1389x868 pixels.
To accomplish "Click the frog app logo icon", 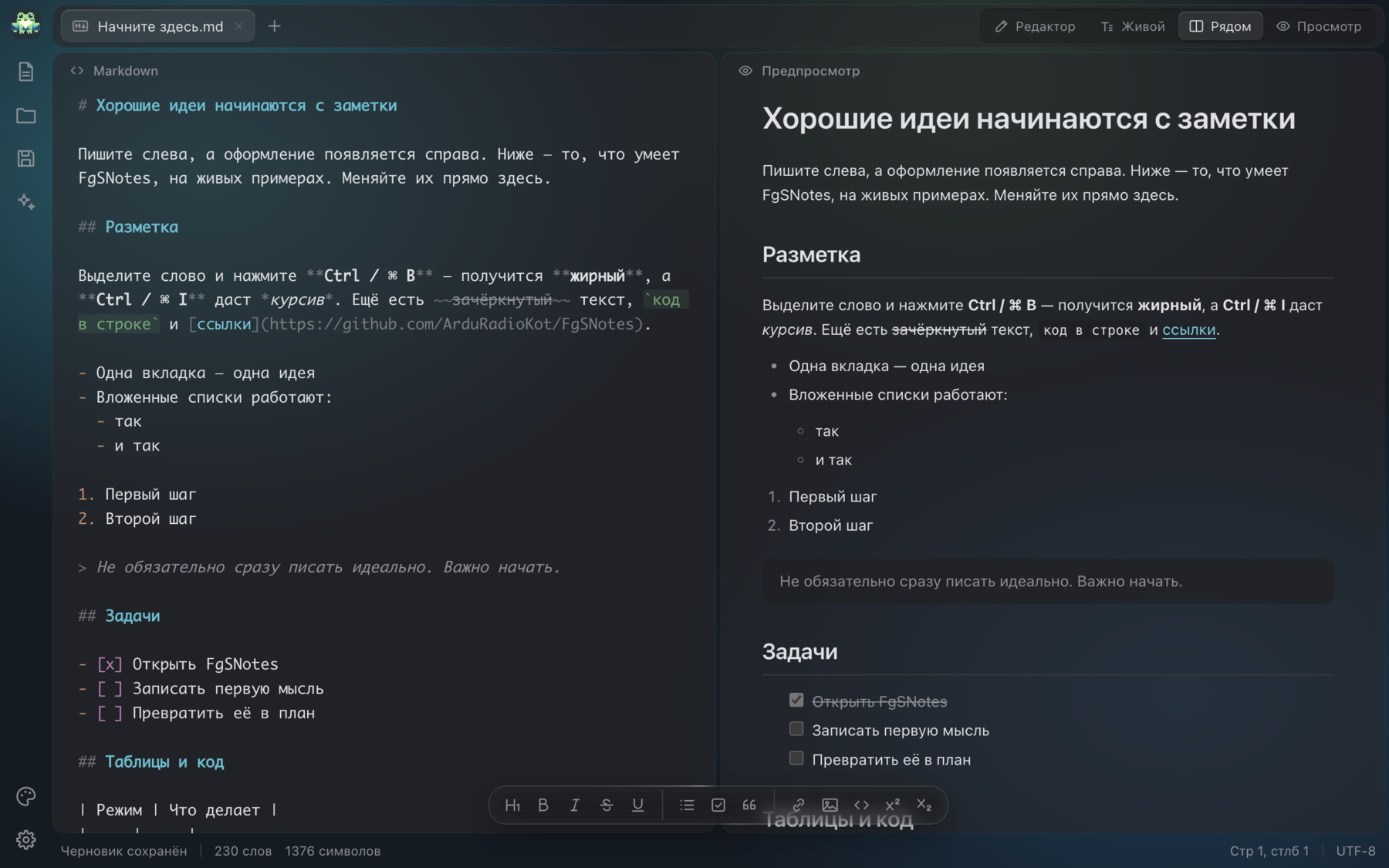I will [x=25, y=24].
